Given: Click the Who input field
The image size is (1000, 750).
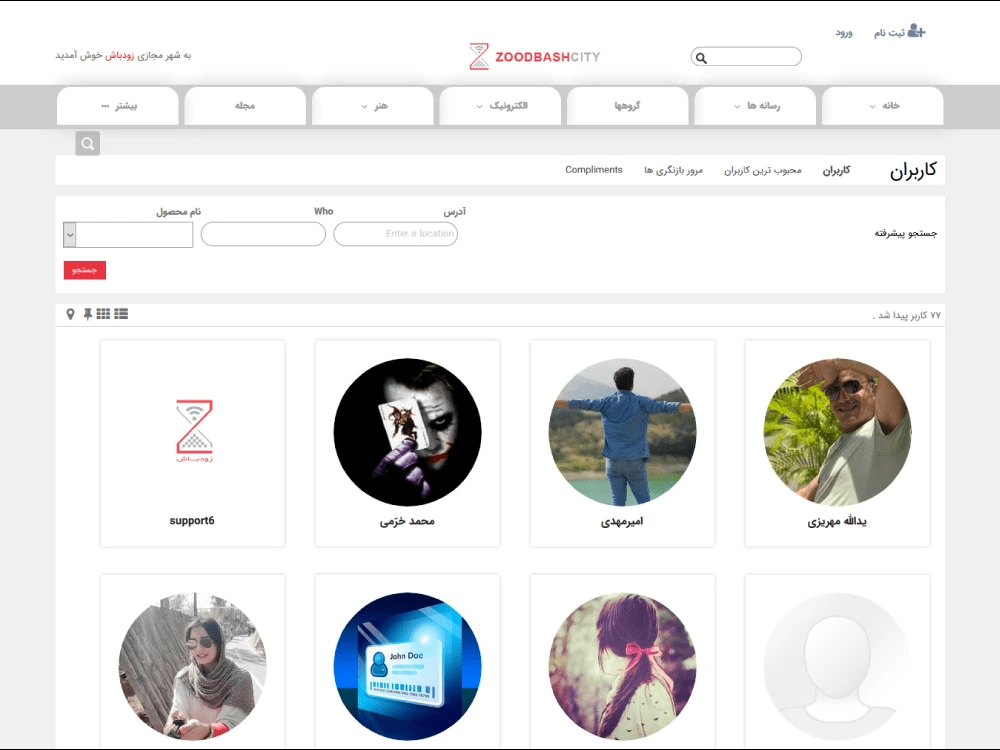Looking at the screenshot, I should click(263, 234).
